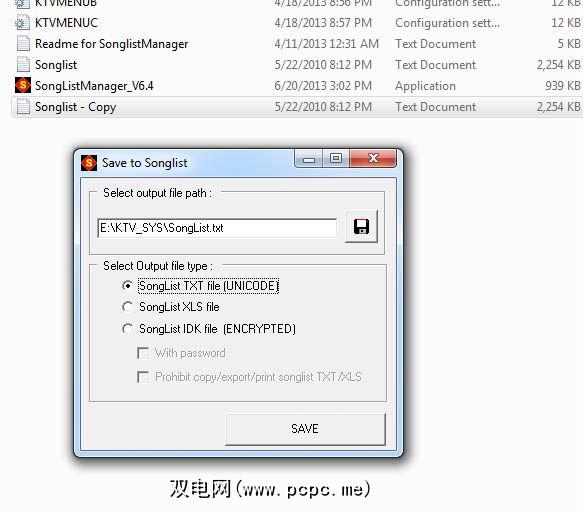This screenshot has width=583, height=512.
Task: Select the Songlist - Copy file row
Action: (x=297, y=107)
